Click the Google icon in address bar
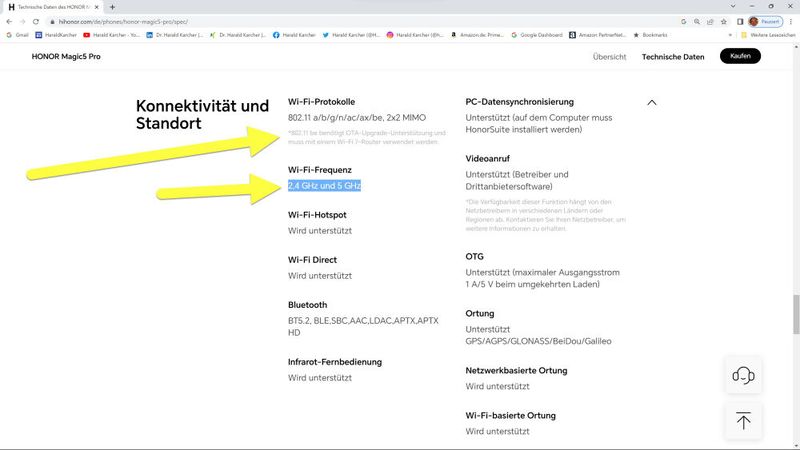This screenshot has width=800, height=450. 684,22
